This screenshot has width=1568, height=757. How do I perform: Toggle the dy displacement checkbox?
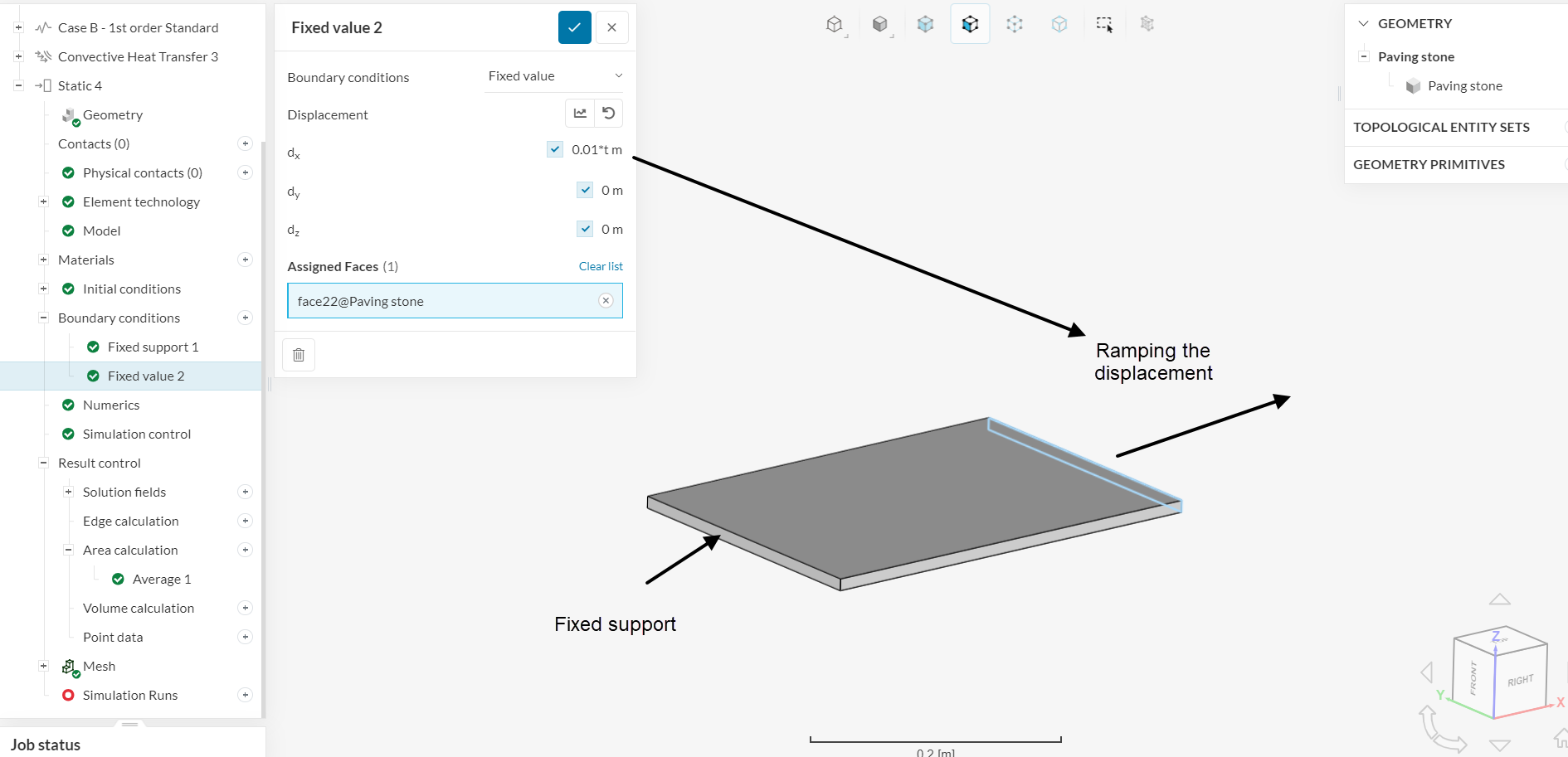[585, 190]
